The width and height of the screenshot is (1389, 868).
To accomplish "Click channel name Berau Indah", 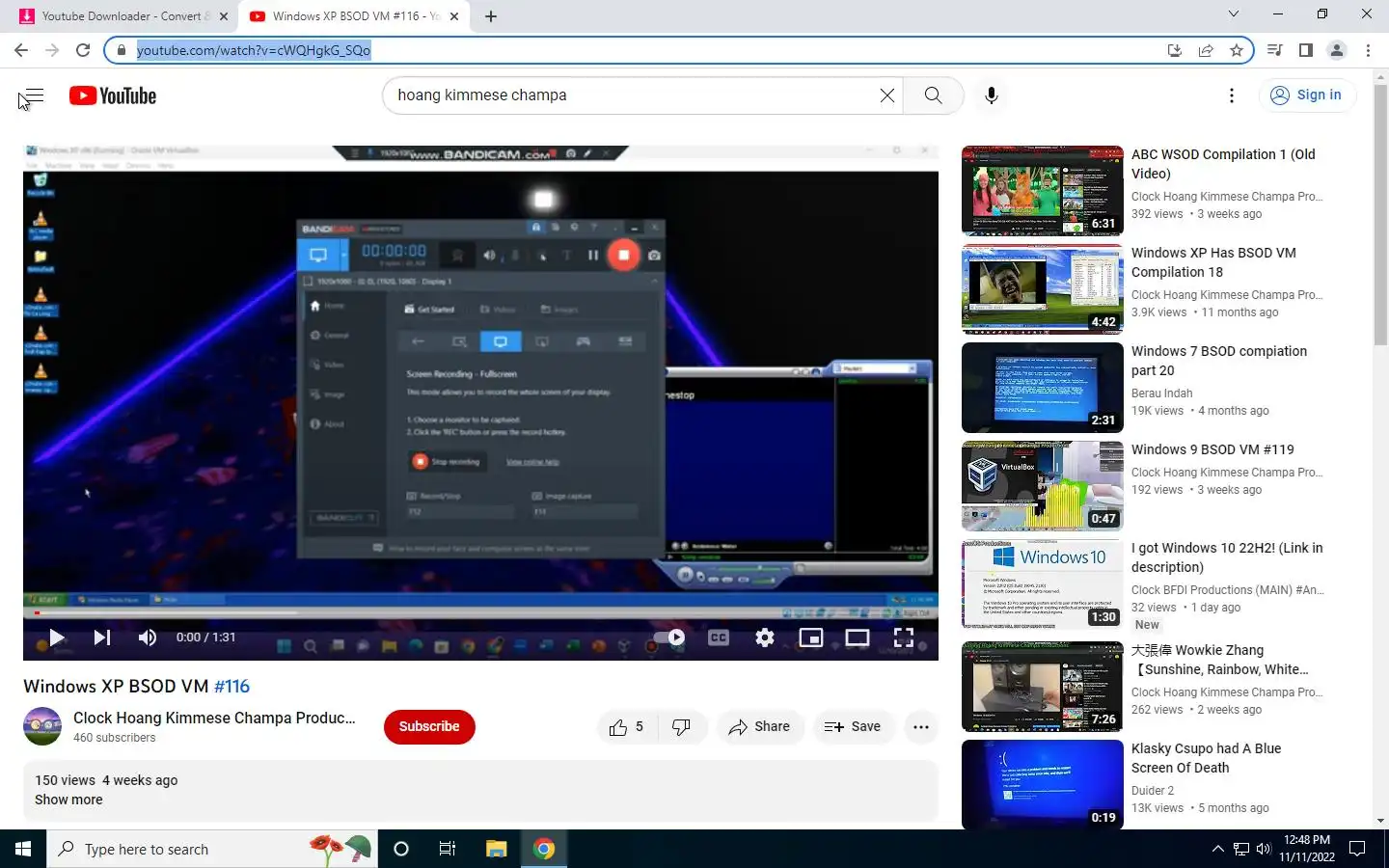I will point(1161,393).
